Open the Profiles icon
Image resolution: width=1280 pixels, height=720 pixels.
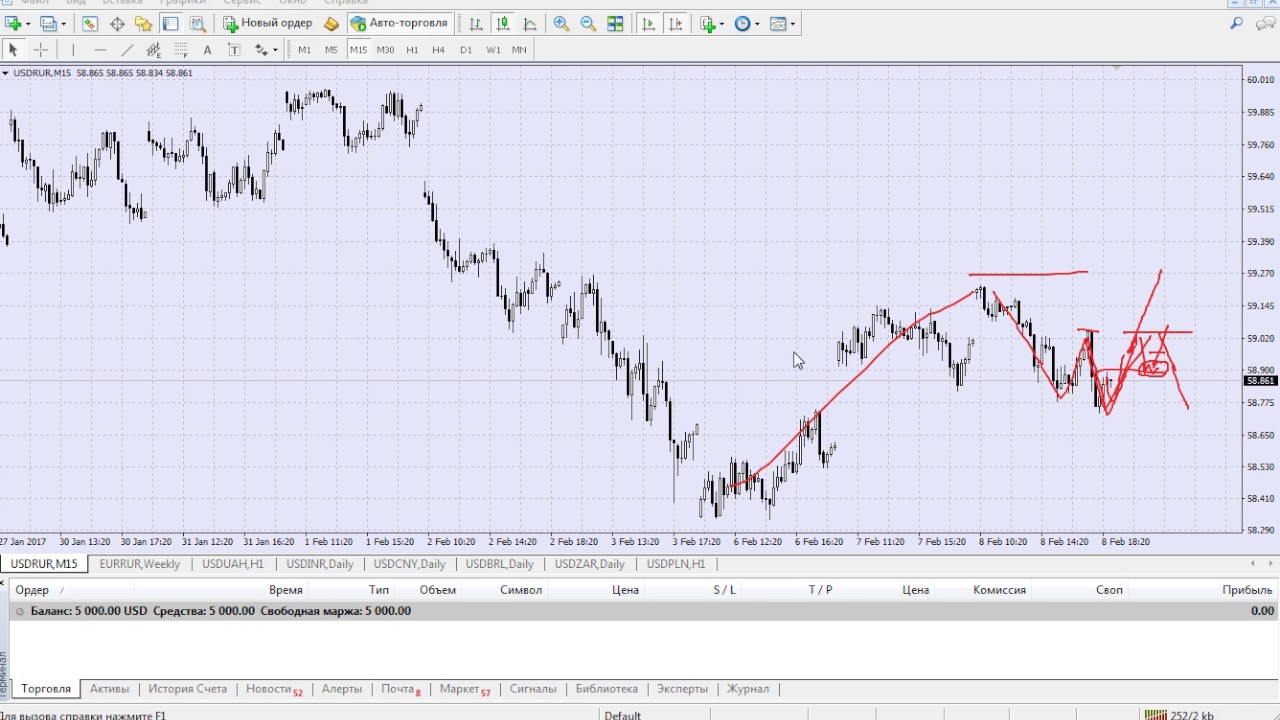47,23
